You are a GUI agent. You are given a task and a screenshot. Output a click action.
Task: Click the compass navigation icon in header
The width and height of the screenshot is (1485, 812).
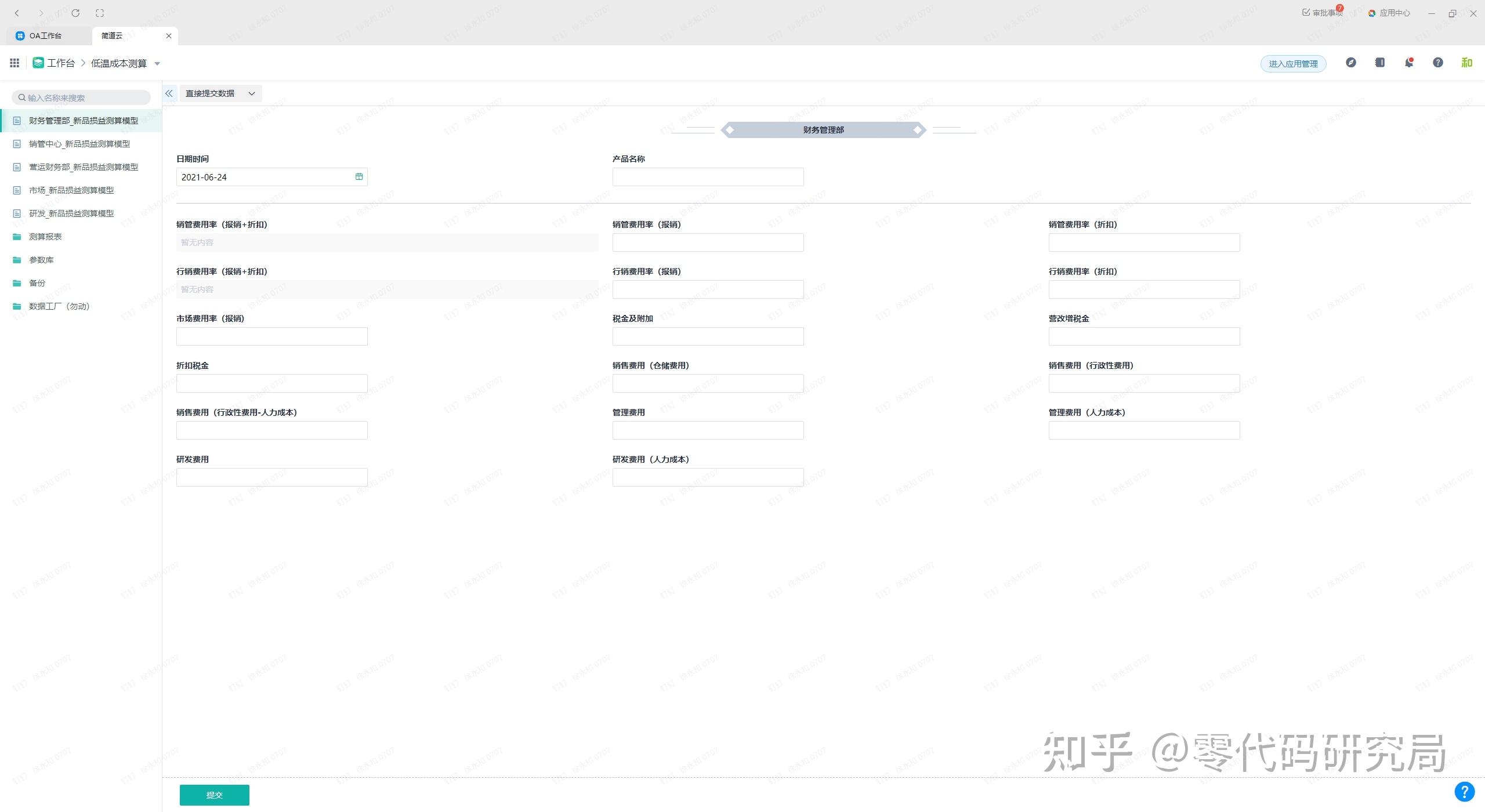coord(1351,63)
